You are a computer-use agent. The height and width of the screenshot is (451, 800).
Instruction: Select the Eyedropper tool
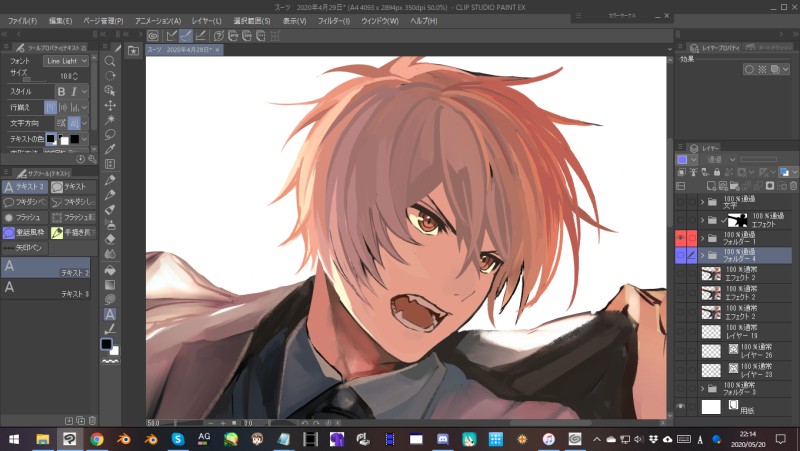point(110,149)
